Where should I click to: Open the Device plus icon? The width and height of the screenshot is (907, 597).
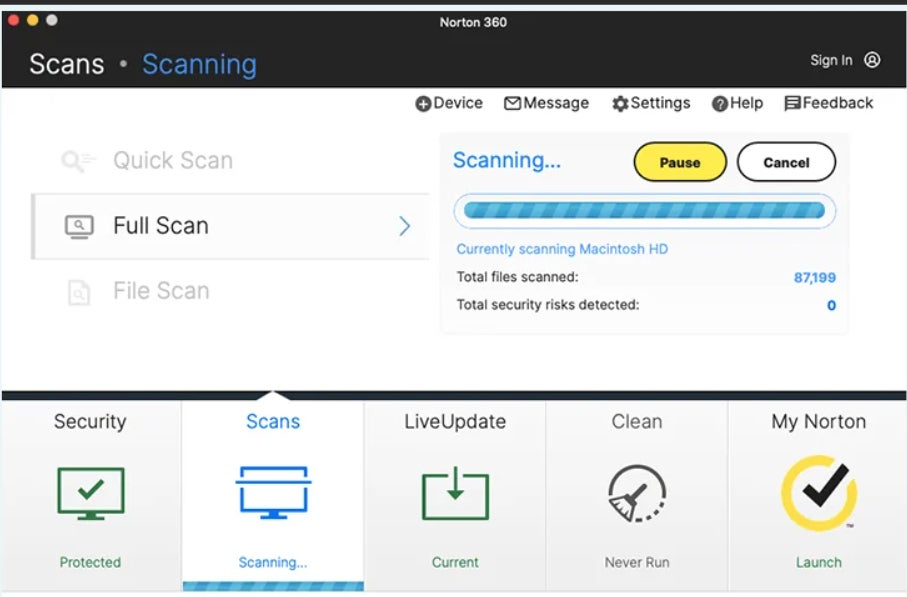(423, 104)
